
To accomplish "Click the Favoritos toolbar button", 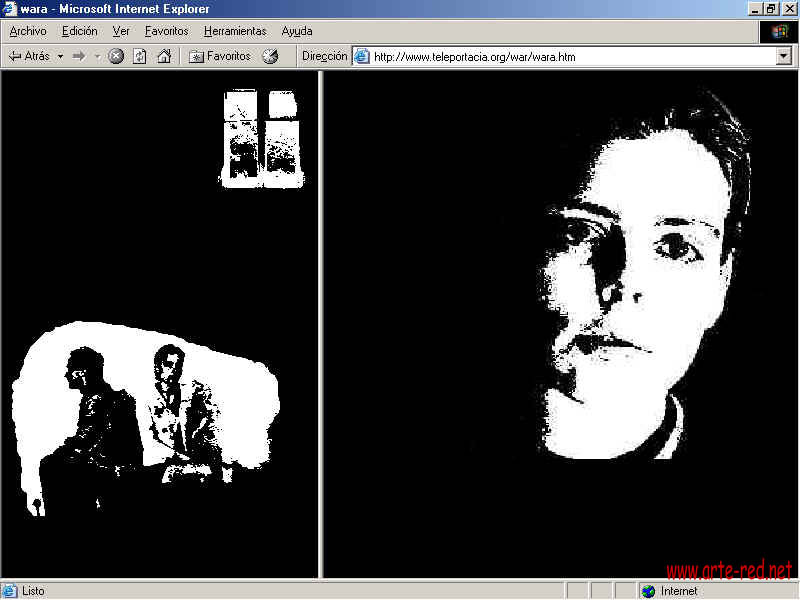I will 220,57.
